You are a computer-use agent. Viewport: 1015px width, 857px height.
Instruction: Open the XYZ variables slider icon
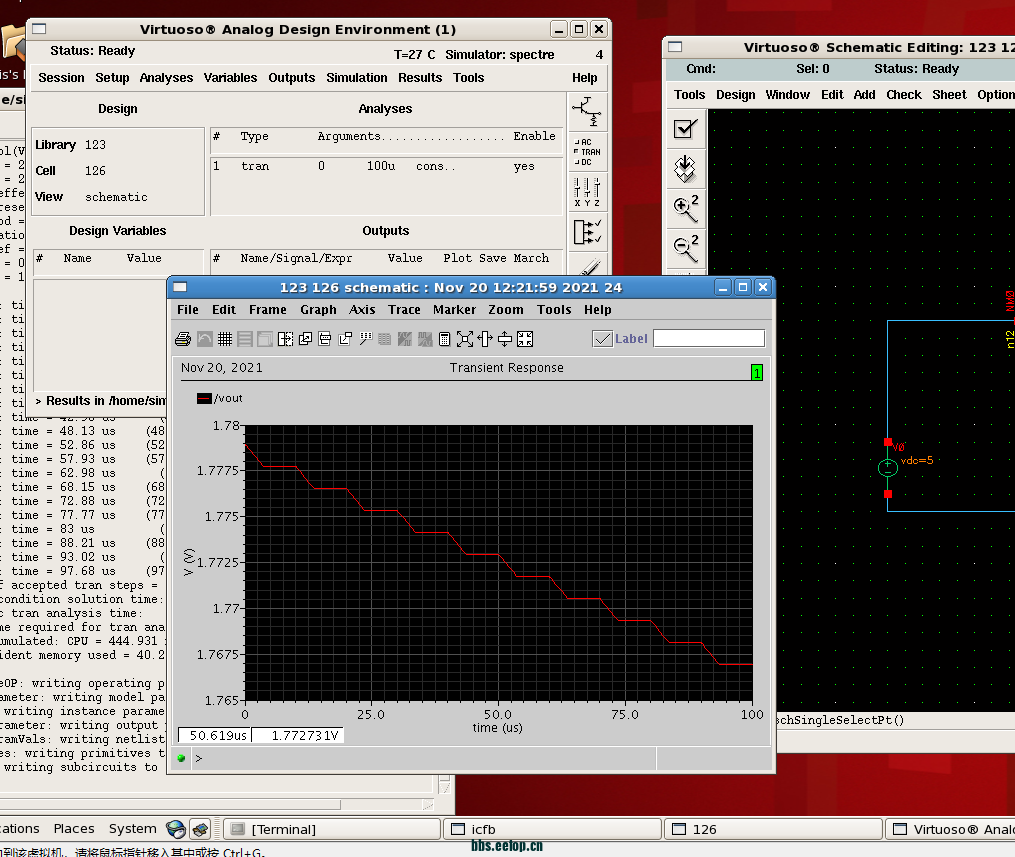588,192
